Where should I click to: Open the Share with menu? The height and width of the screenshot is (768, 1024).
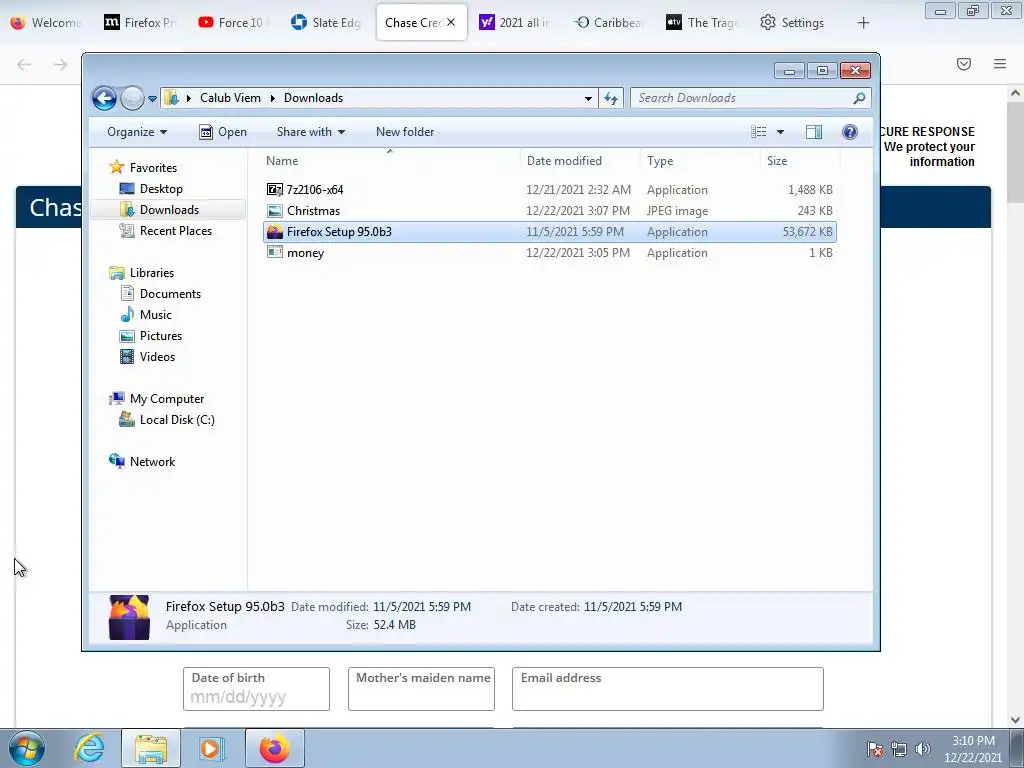(x=311, y=132)
